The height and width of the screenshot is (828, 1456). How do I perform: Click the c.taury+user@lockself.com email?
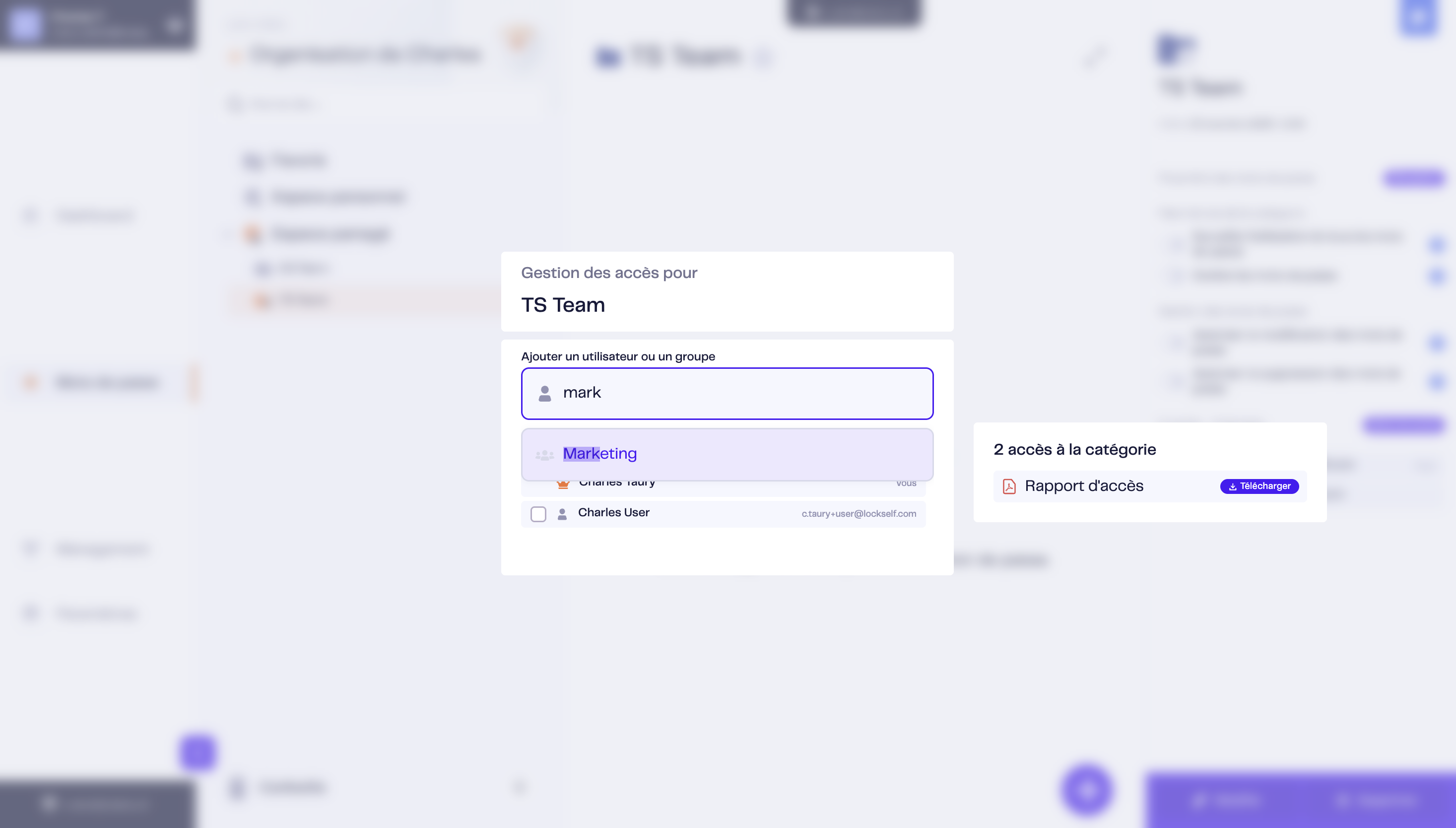pos(859,513)
